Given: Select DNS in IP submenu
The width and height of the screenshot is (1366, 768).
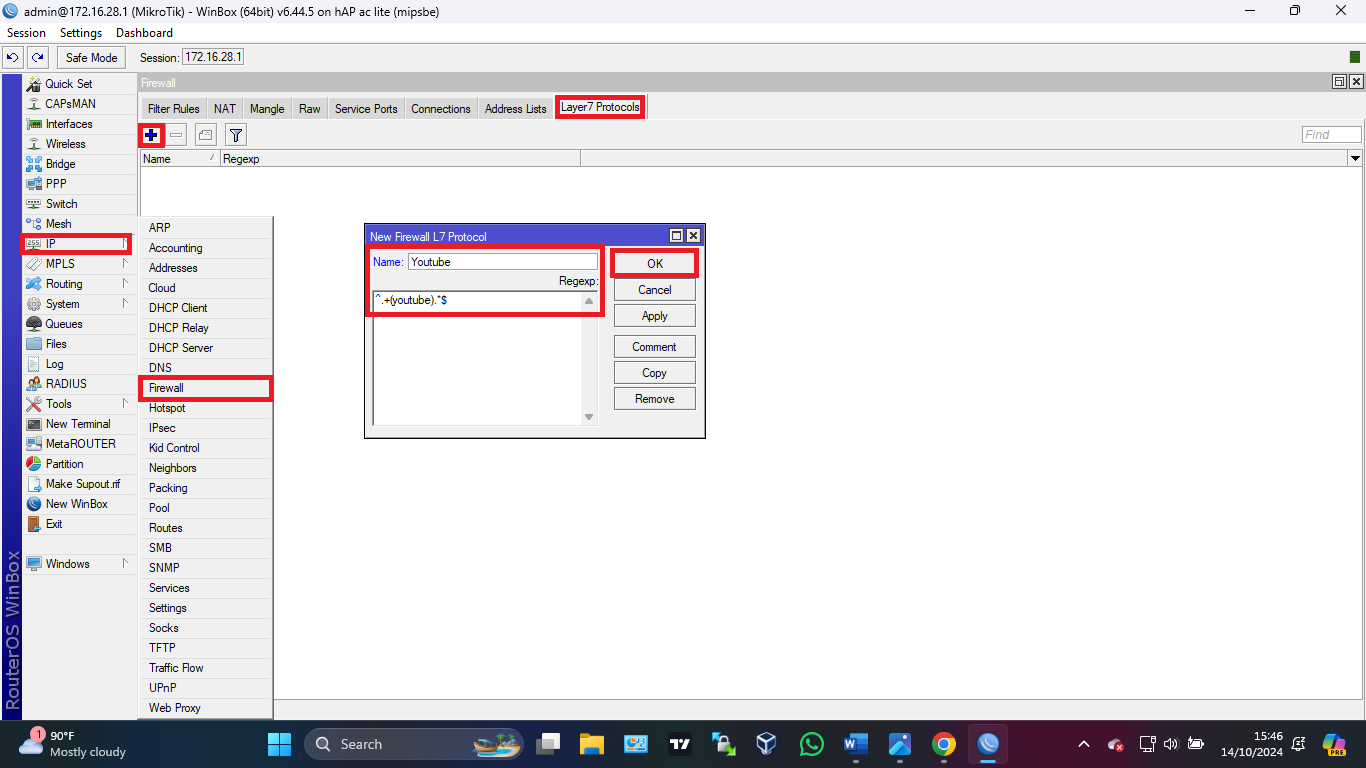Looking at the screenshot, I should (205, 368).
